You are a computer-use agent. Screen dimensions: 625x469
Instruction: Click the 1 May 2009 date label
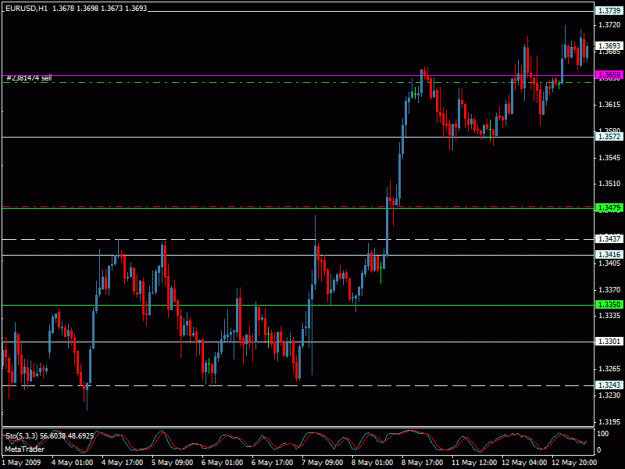pos(22,463)
